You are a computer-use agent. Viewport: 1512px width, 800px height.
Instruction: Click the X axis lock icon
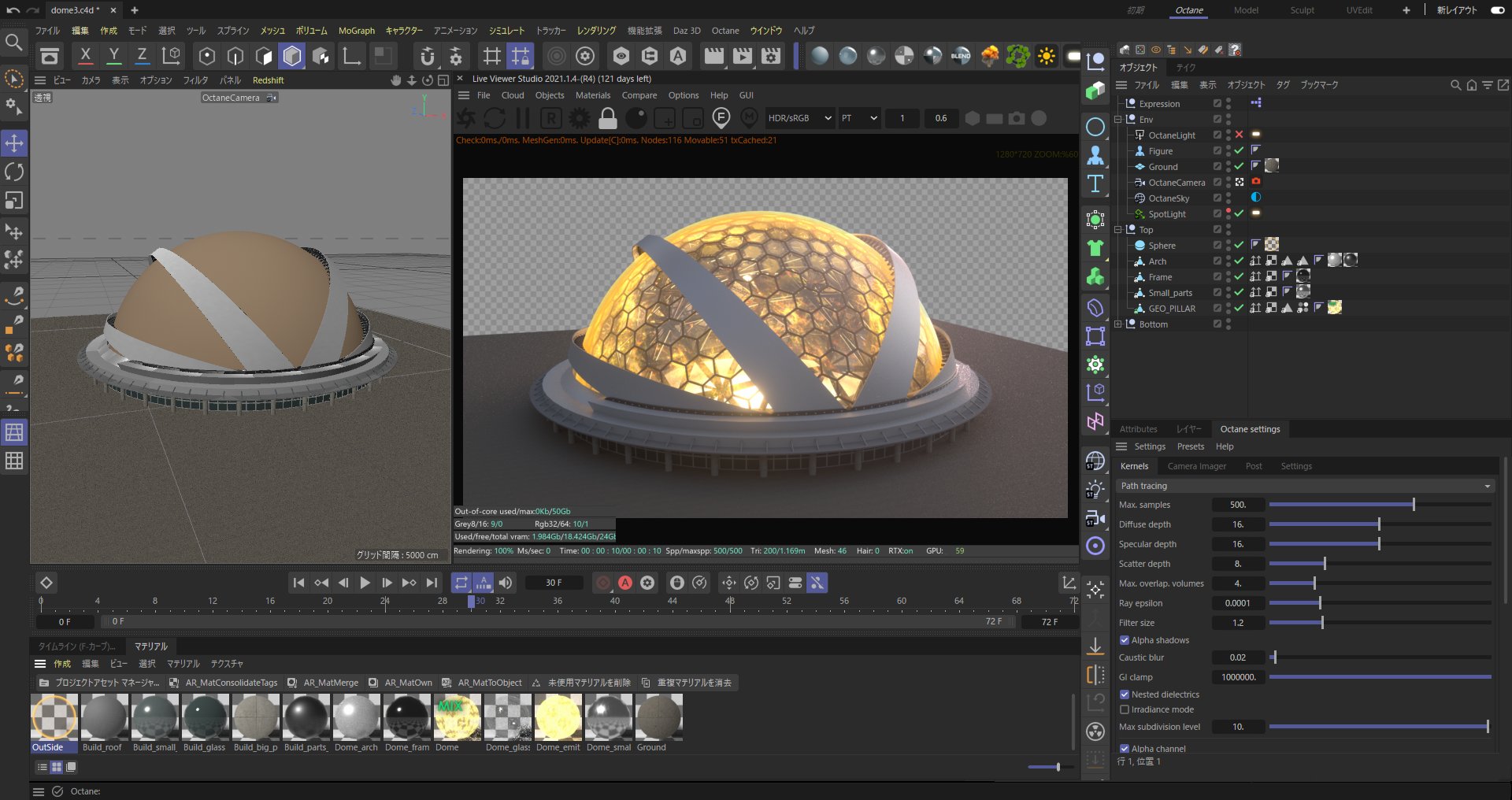[x=86, y=56]
